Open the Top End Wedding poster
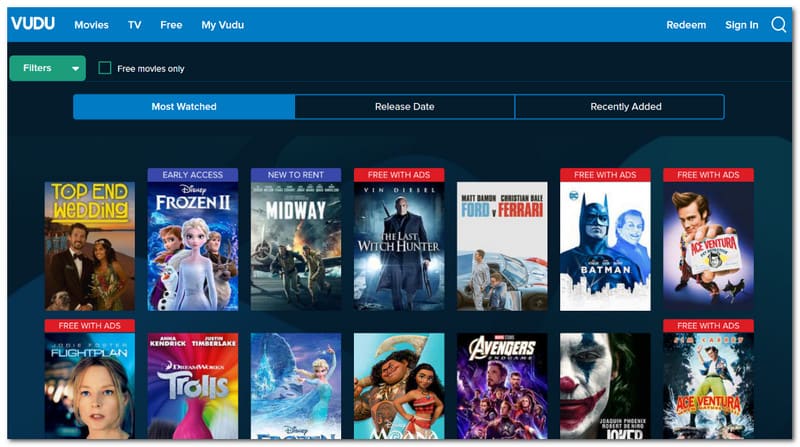The height and width of the screenshot is (447, 800). pyautogui.click(x=90, y=246)
